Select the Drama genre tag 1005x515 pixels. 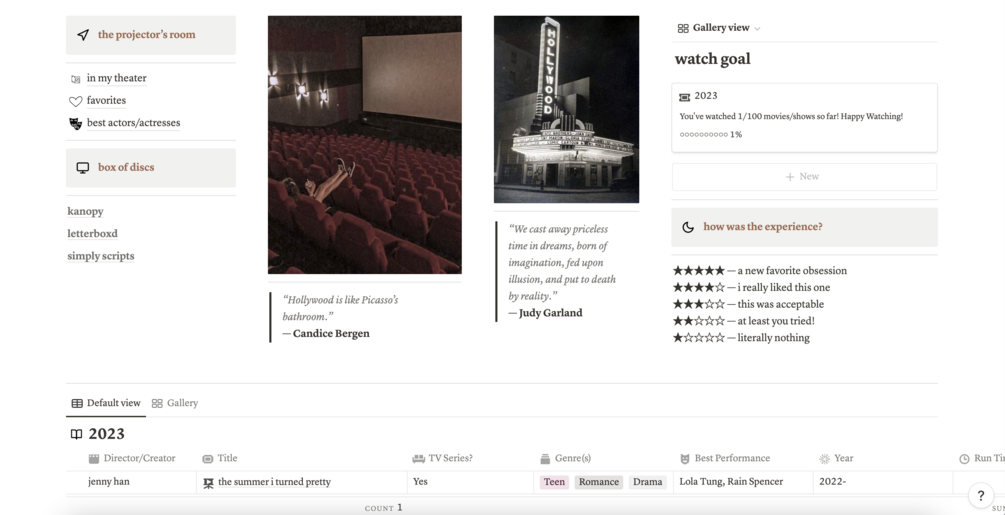pos(647,482)
